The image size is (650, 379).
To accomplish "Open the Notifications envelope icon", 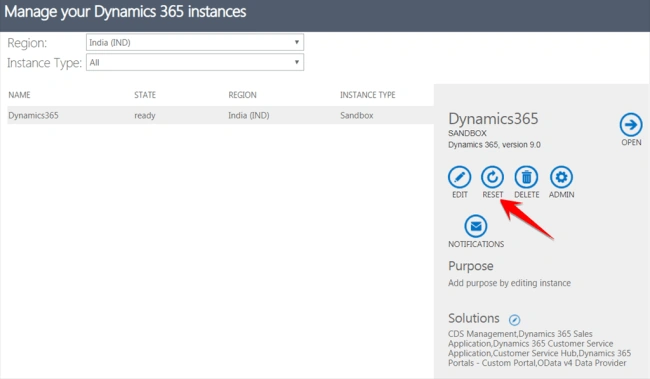I will pos(475,226).
